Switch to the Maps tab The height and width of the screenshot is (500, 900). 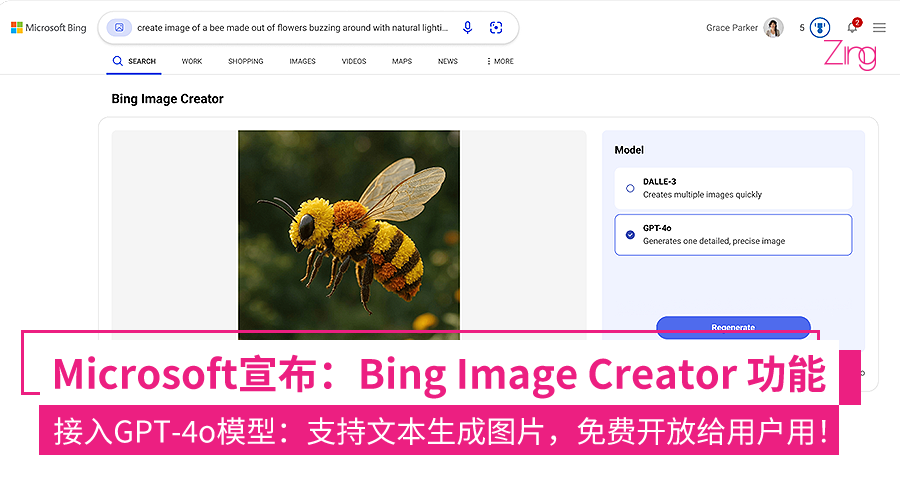pyautogui.click(x=402, y=61)
